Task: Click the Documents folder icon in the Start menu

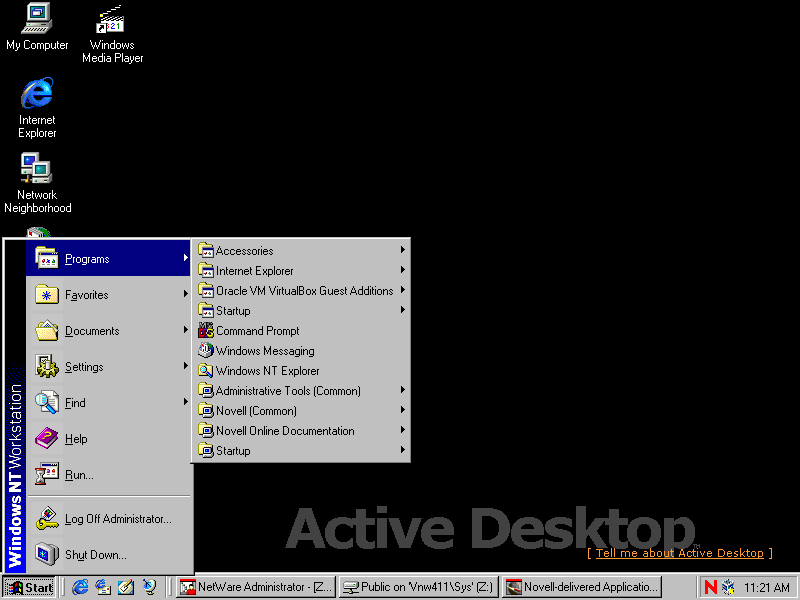Action: pyautogui.click(x=46, y=331)
